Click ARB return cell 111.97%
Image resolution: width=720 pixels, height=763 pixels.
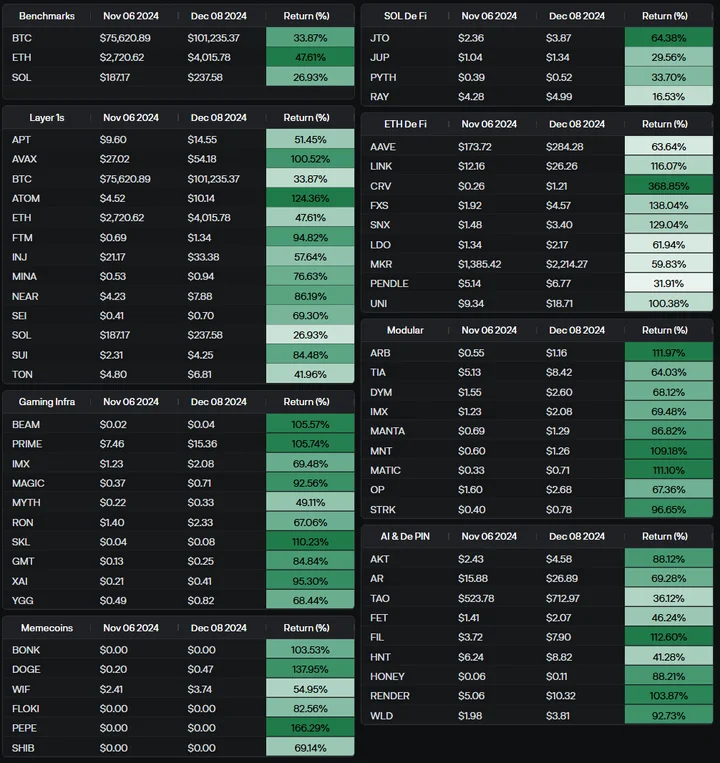[668, 353]
